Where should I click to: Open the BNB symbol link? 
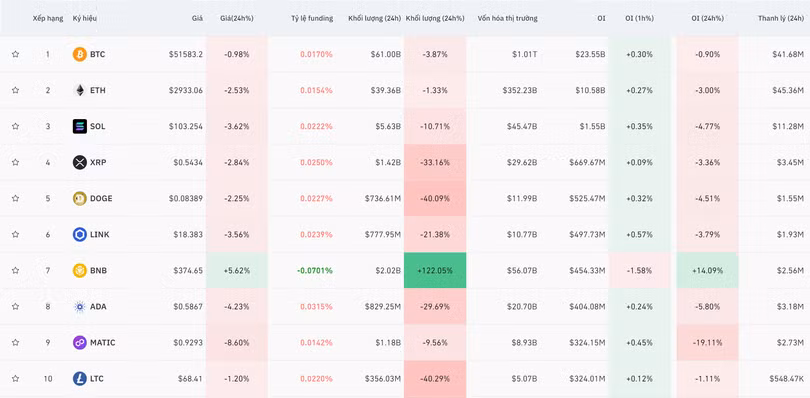(98, 270)
